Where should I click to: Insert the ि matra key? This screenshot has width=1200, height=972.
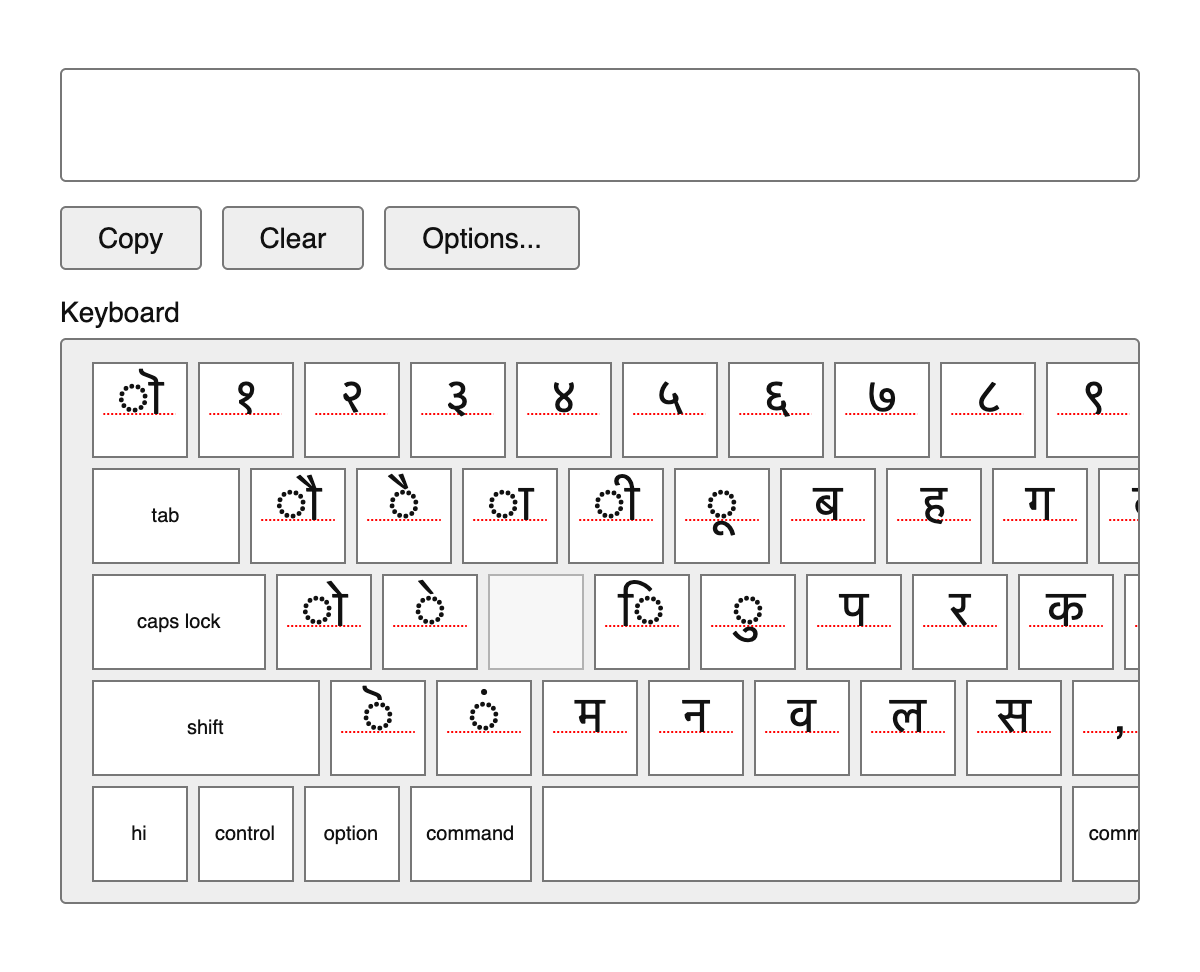tap(642, 622)
